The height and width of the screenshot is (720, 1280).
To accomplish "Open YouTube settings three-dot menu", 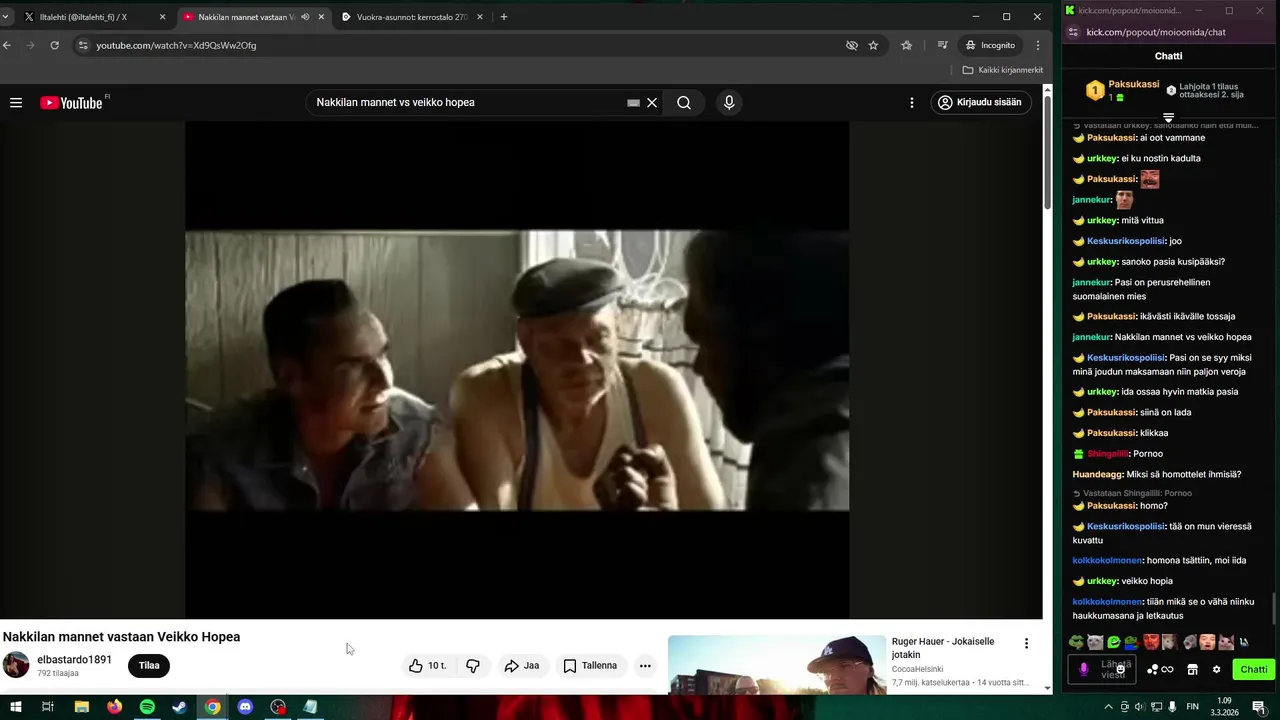I will pos(911,103).
